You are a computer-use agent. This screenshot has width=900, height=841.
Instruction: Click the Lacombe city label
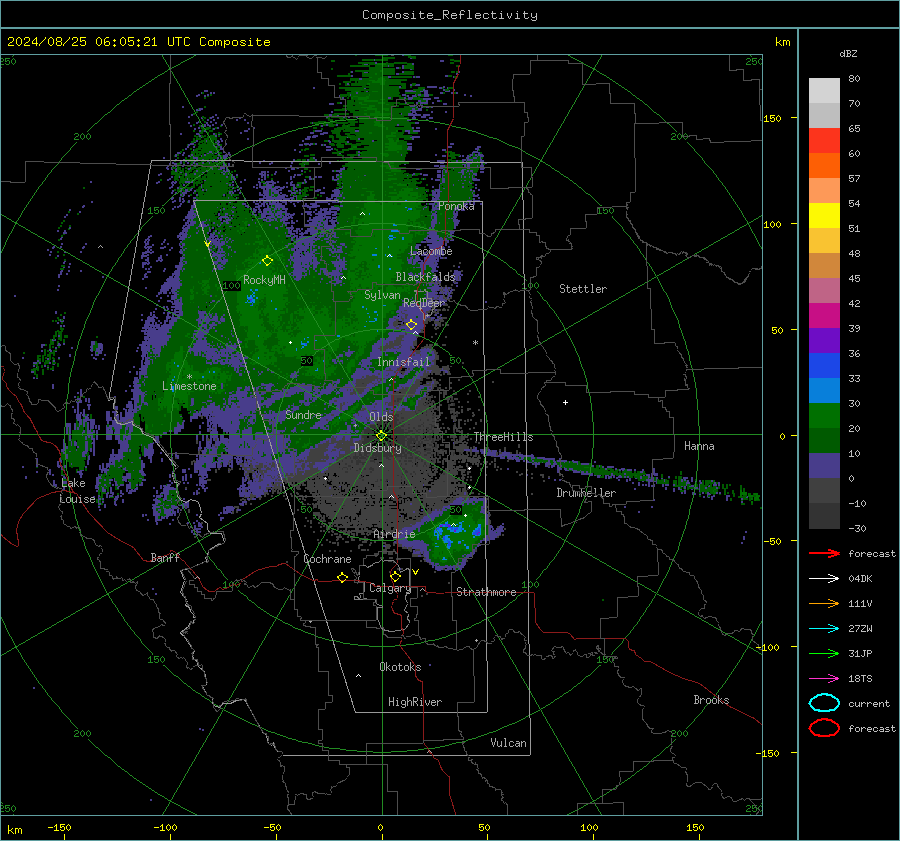pos(431,251)
